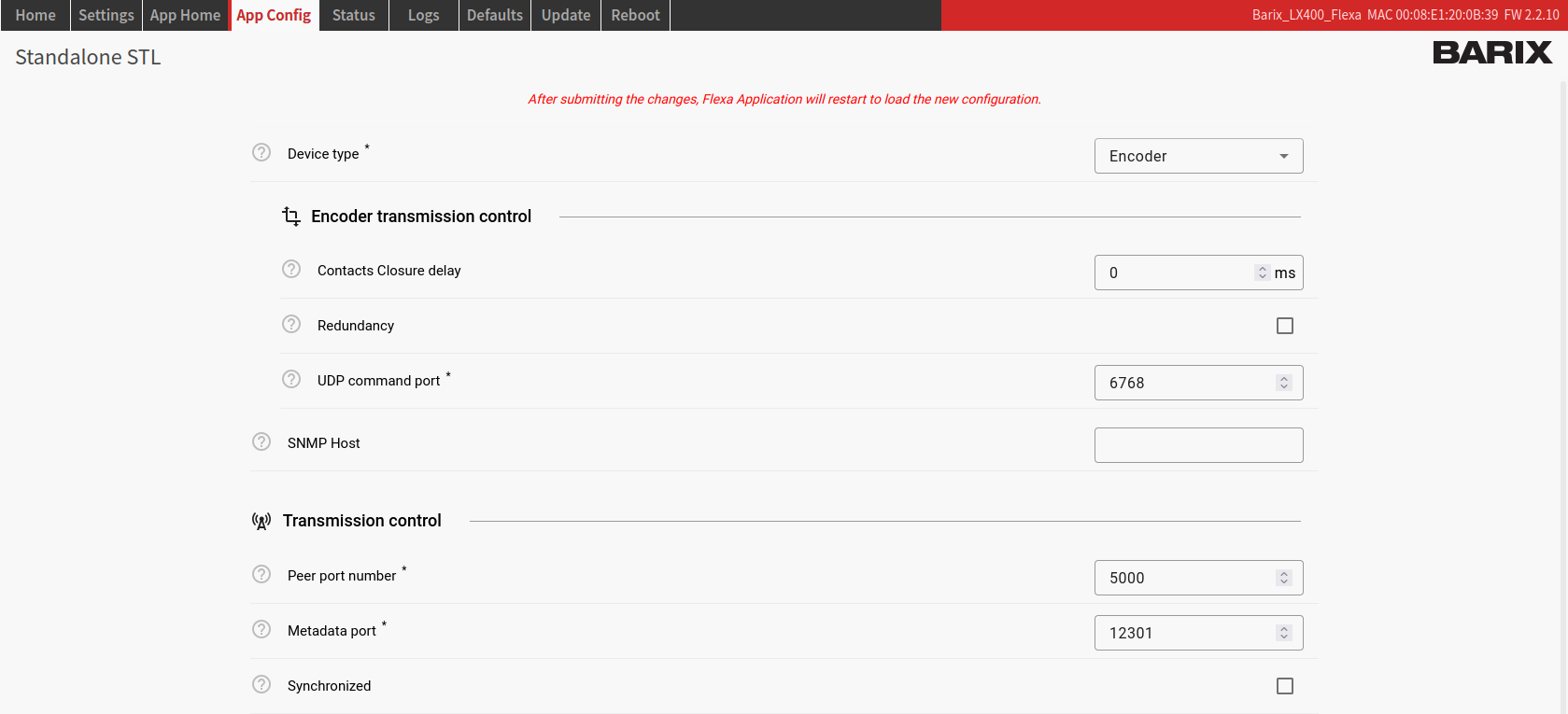Click help icon beside SNMP Host

click(261, 441)
